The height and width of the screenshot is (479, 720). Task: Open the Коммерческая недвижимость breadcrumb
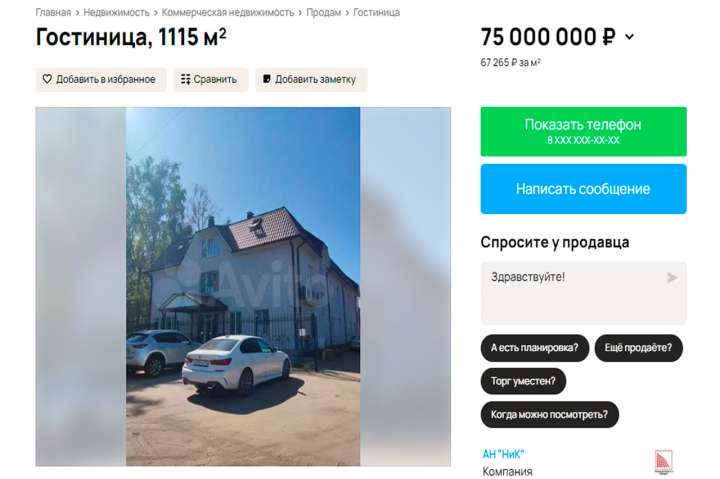[x=228, y=12]
